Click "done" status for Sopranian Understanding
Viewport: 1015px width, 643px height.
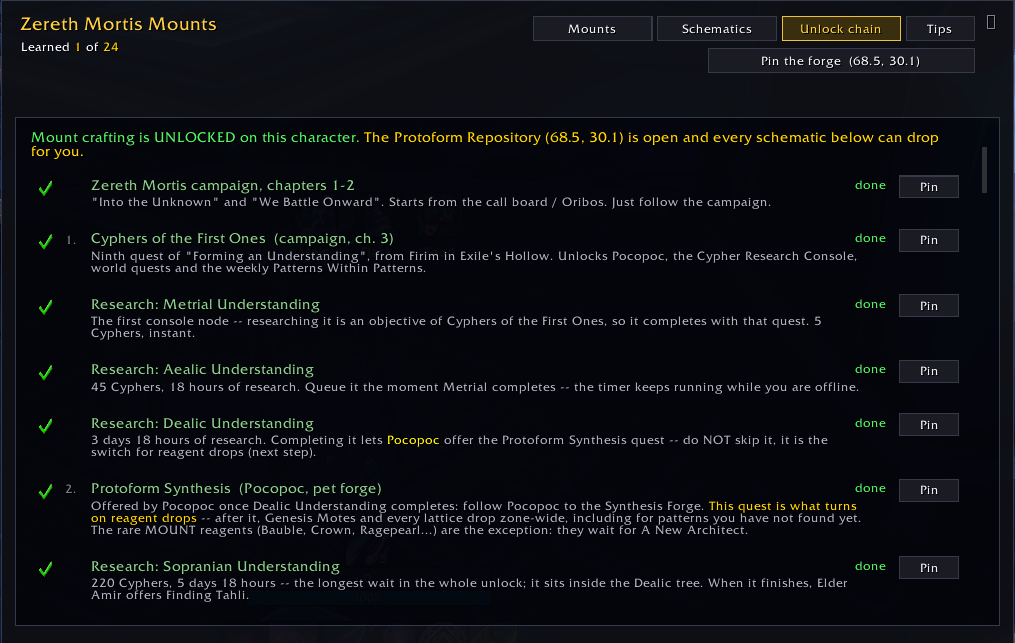point(870,566)
